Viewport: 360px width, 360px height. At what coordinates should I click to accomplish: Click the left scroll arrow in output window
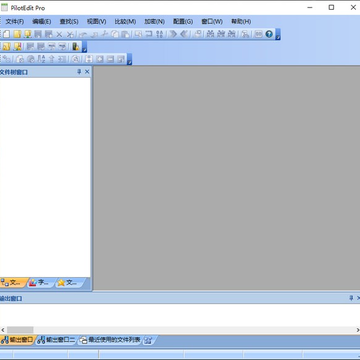3,330
